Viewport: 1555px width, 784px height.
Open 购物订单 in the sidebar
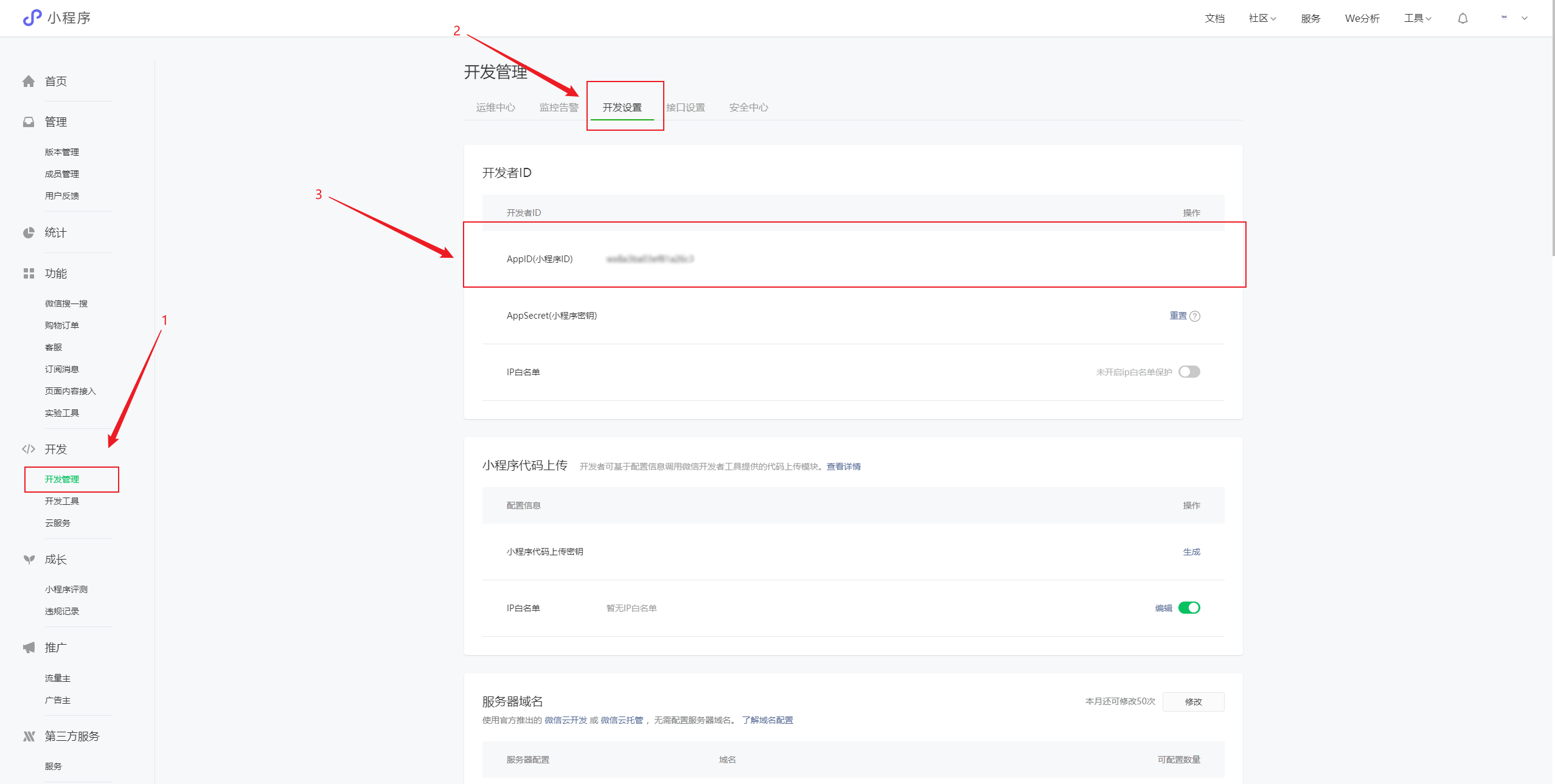(62, 326)
